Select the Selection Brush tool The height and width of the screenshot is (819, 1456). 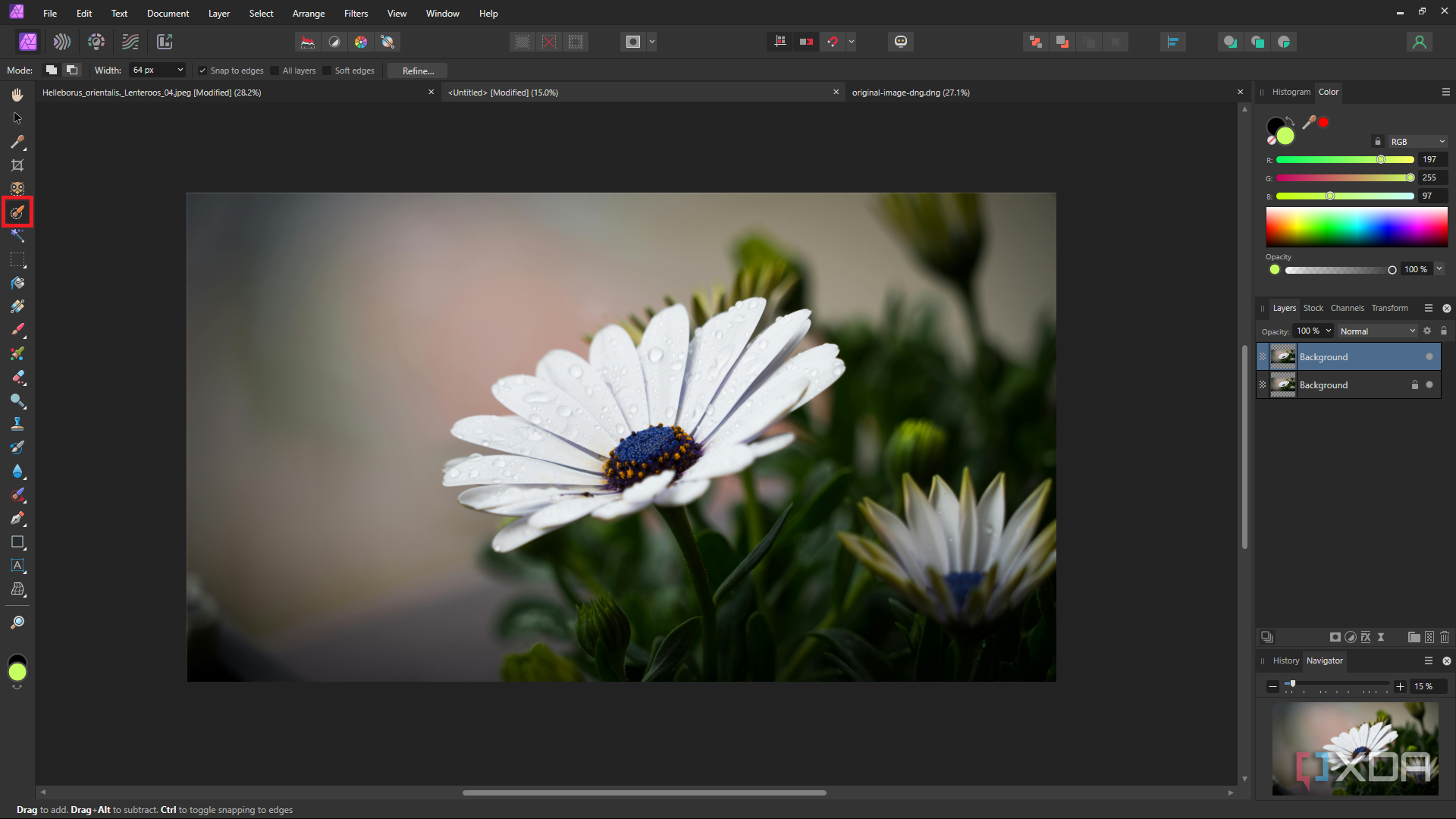tap(17, 212)
